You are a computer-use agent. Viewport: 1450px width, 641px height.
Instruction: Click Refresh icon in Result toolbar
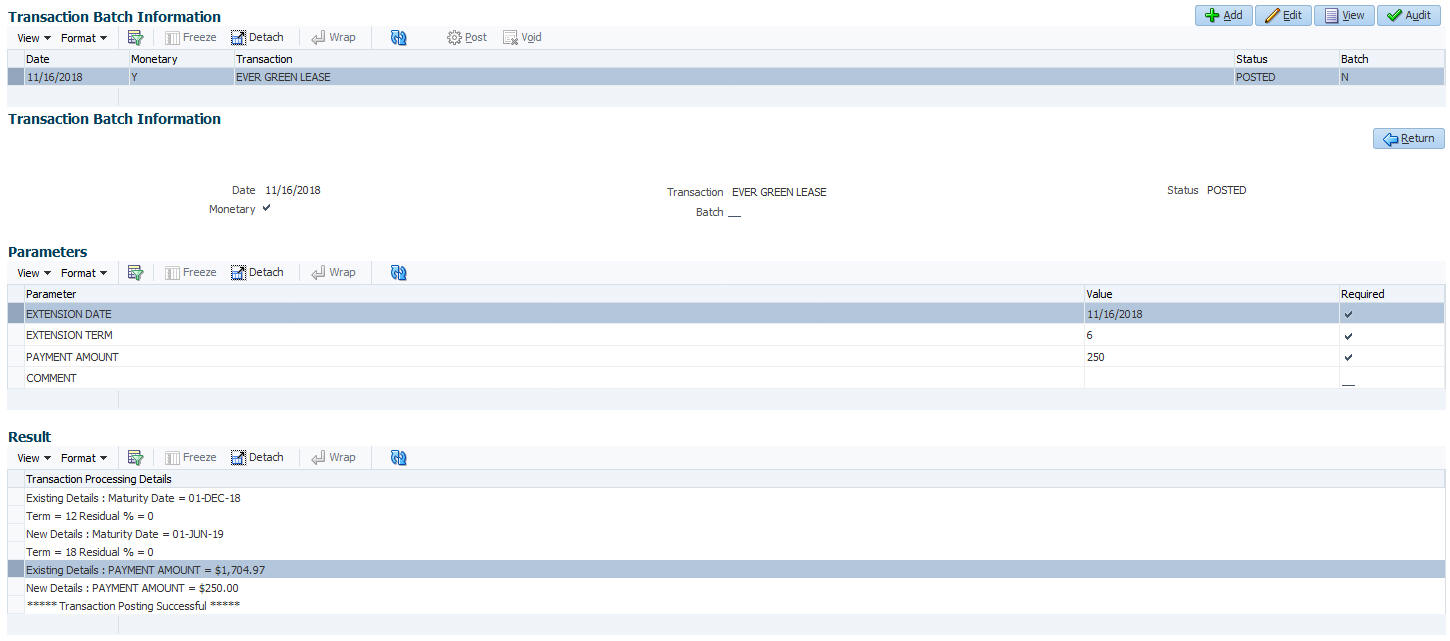point(399,458)
